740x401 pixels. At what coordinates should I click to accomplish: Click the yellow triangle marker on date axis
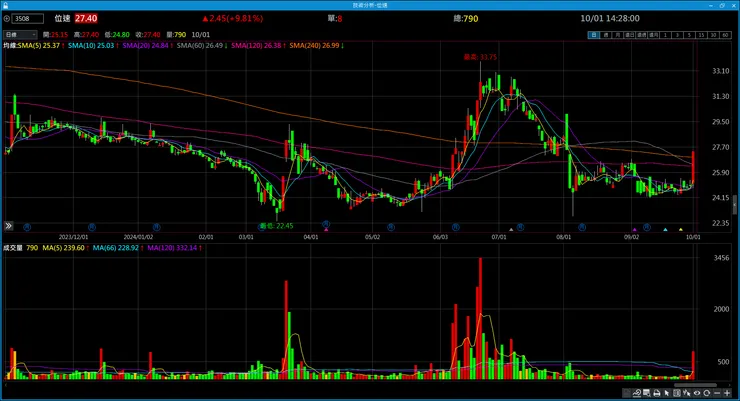[x=681, y=230]
